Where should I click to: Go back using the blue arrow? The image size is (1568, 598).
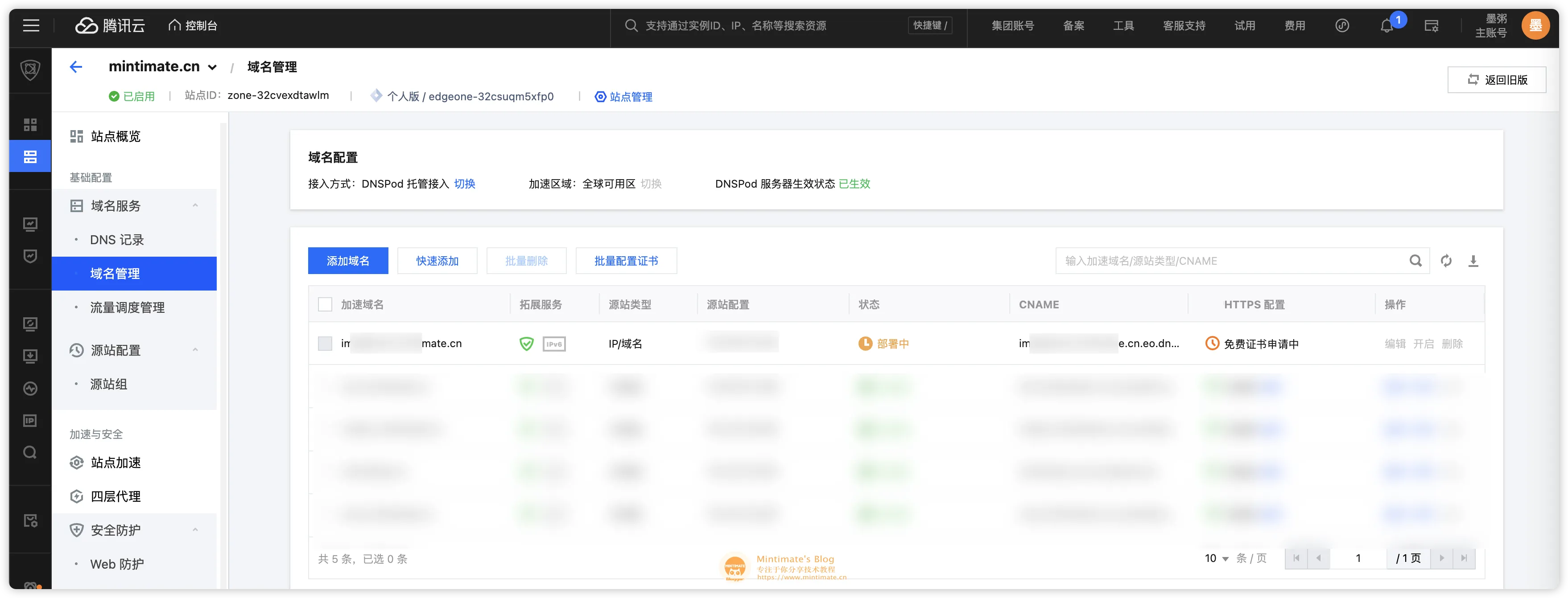(75, 67)
